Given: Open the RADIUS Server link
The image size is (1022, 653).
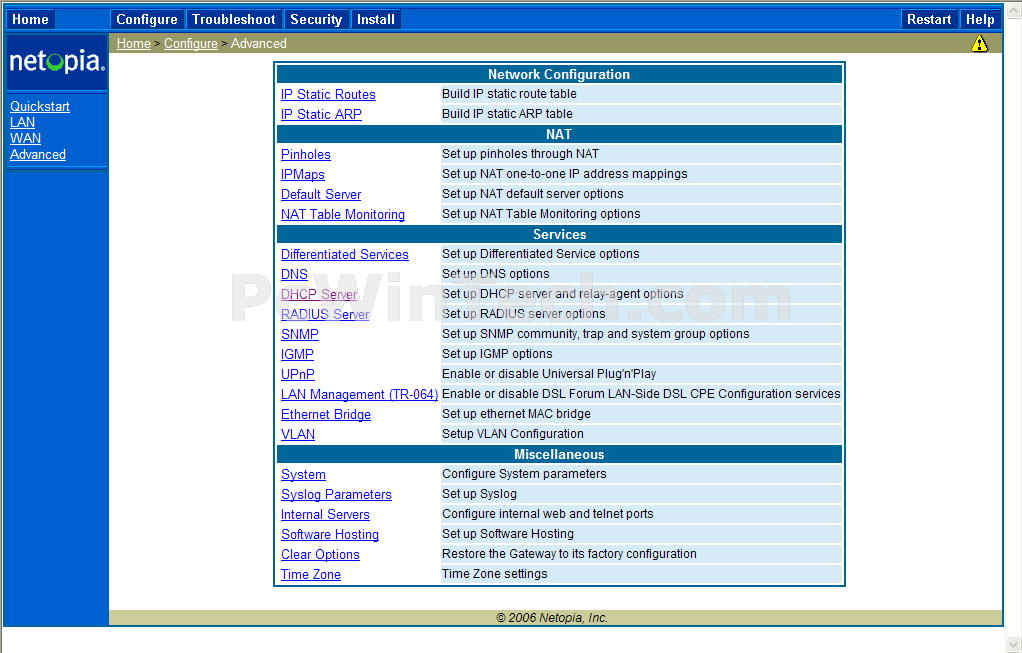Looking at the screenshot, I should click(x=325, y=314).
